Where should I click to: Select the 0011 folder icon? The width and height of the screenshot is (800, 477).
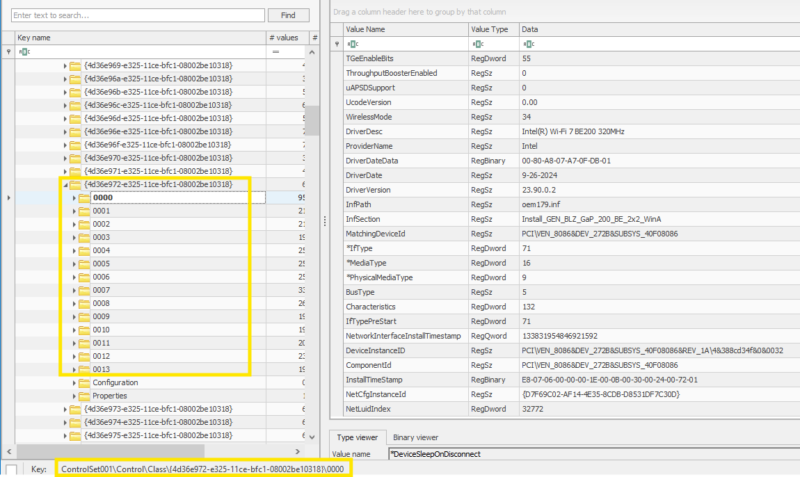(x=84, y=343)
